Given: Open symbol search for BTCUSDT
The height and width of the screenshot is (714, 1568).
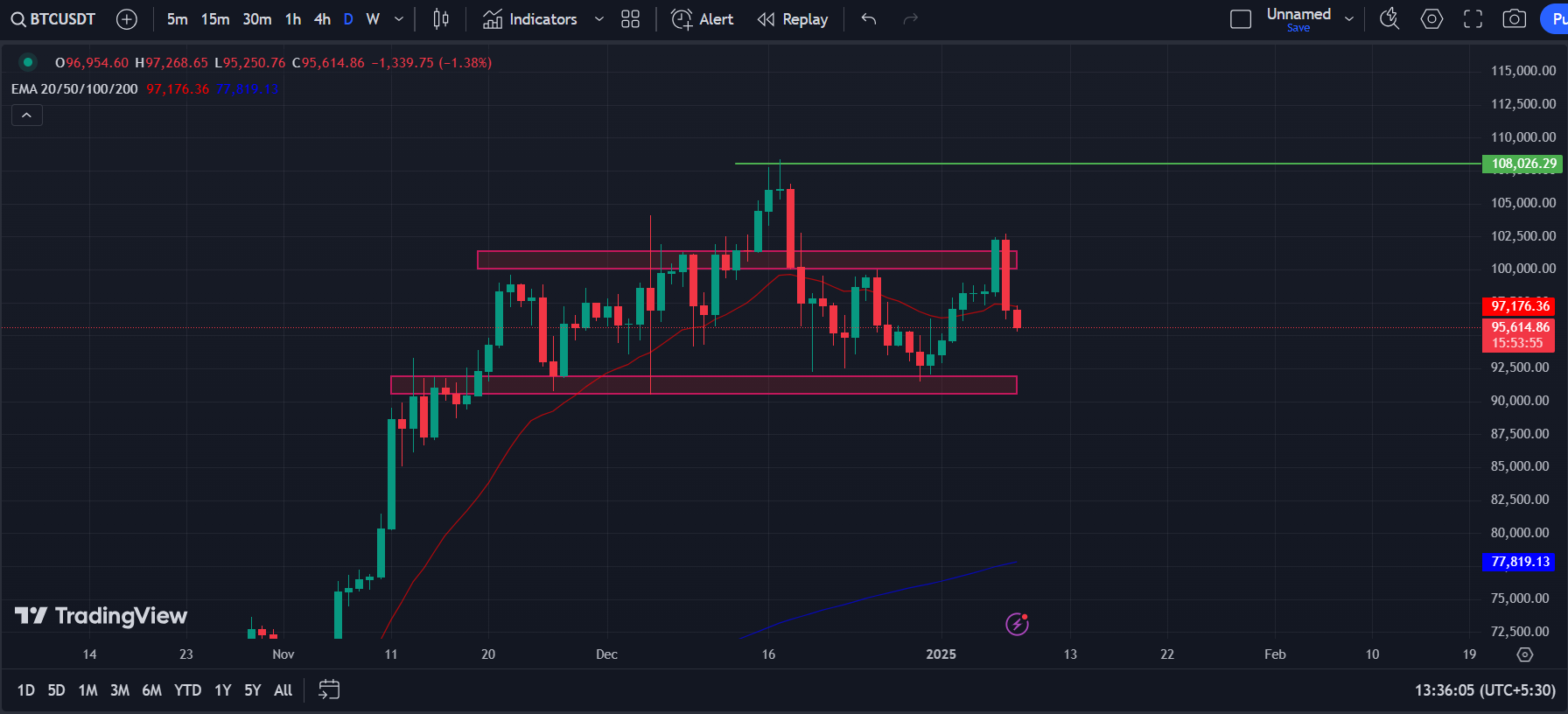Looking at the screenshot, I should tap(53, 19).
